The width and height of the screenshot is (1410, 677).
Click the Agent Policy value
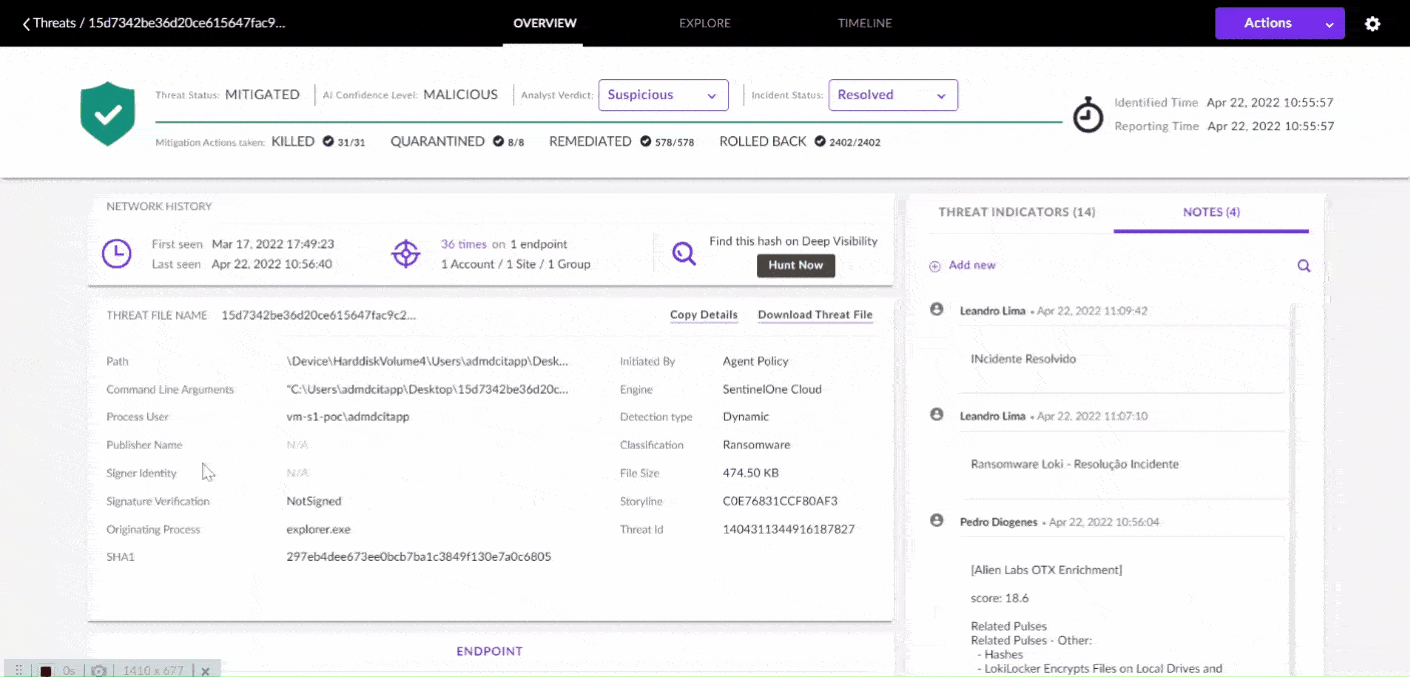pos(755,362)
